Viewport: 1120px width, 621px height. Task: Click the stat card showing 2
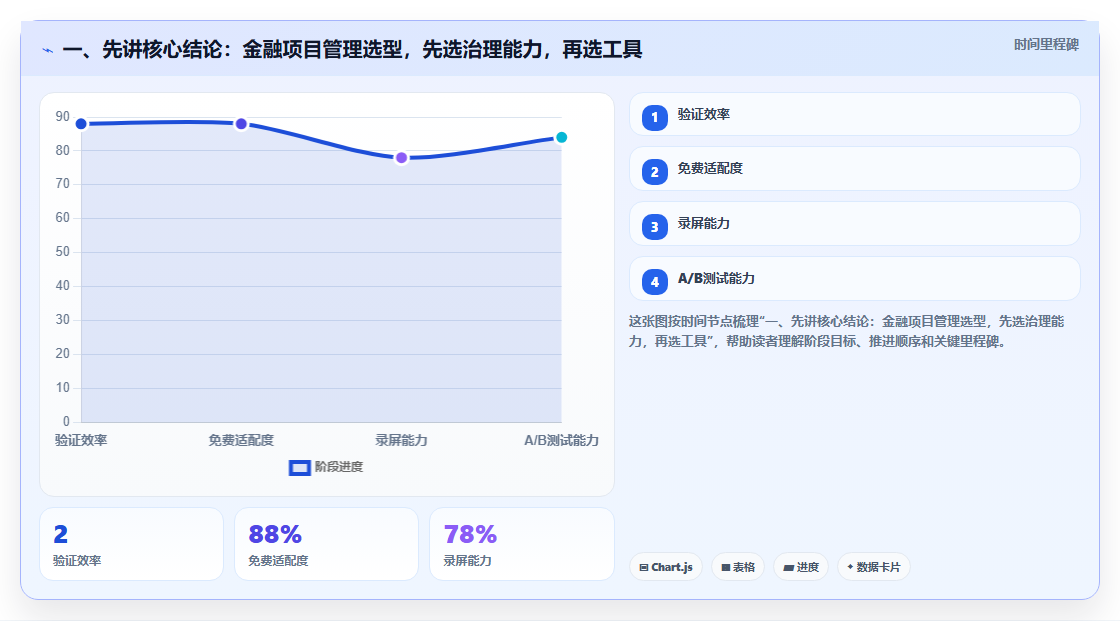[x=131, y=545]
